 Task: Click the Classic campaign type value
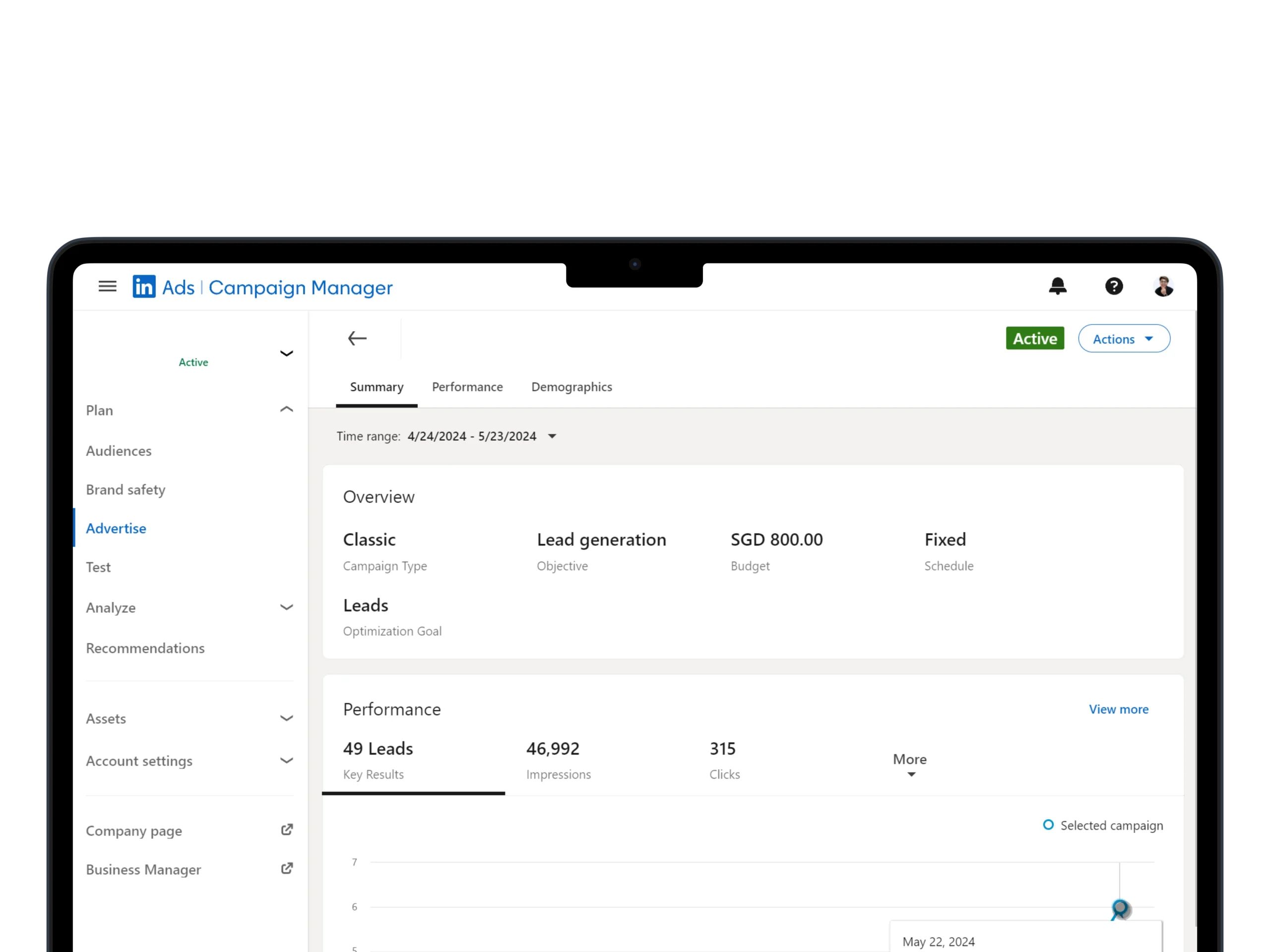[x=369, y=540]
